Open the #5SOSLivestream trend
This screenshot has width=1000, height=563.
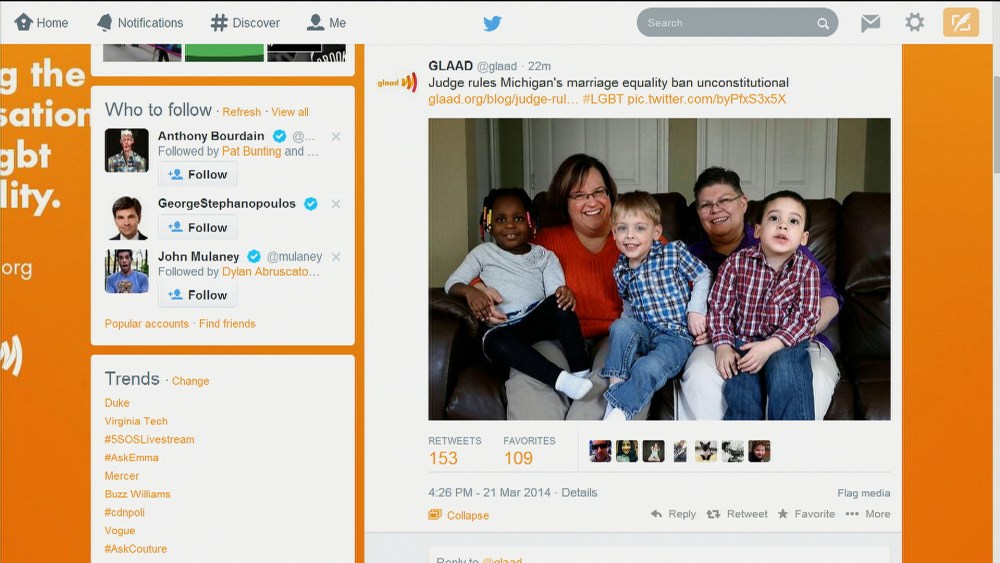click(149, 439)
